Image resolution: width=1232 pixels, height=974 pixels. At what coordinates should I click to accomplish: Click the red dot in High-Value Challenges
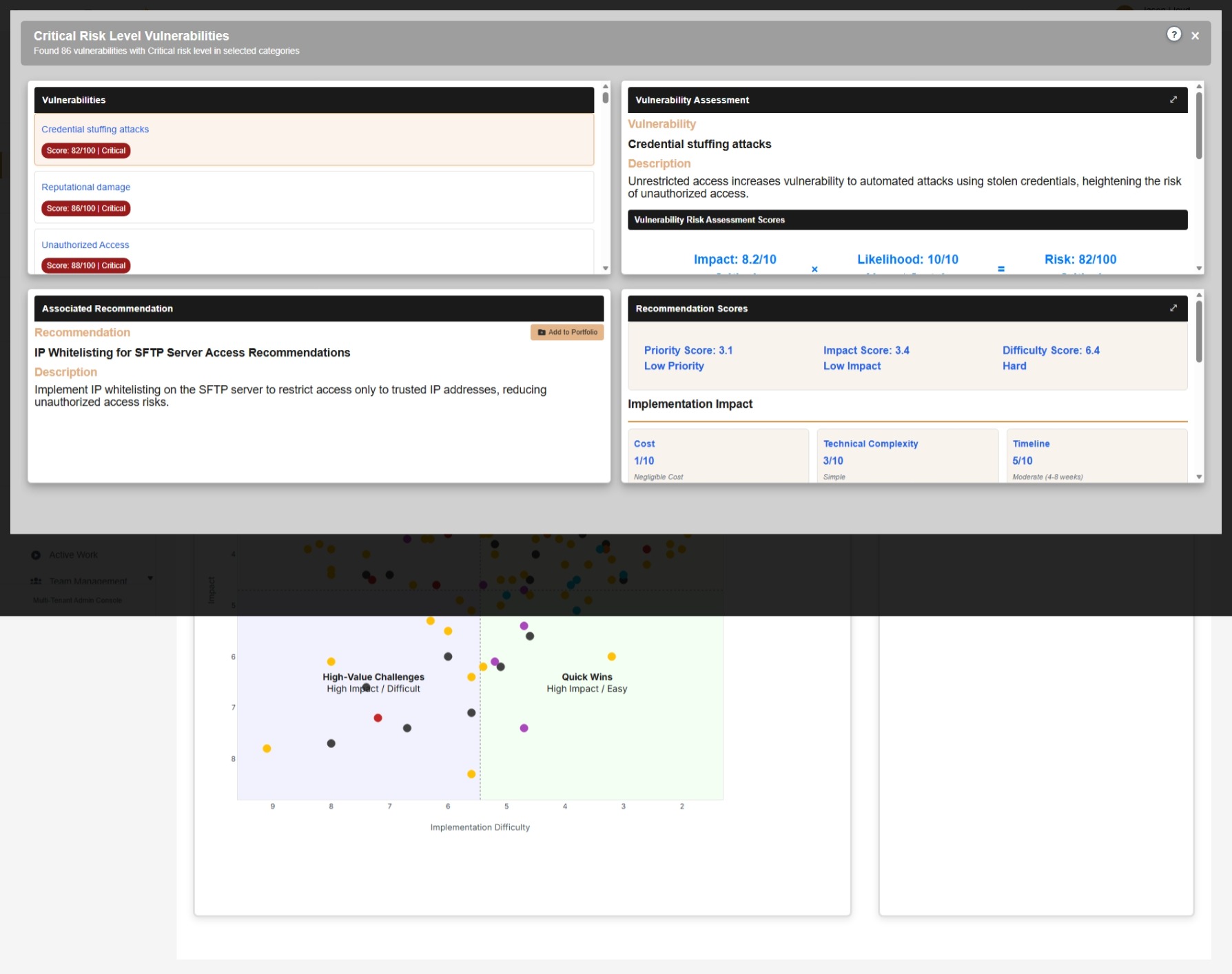point(378,718)
